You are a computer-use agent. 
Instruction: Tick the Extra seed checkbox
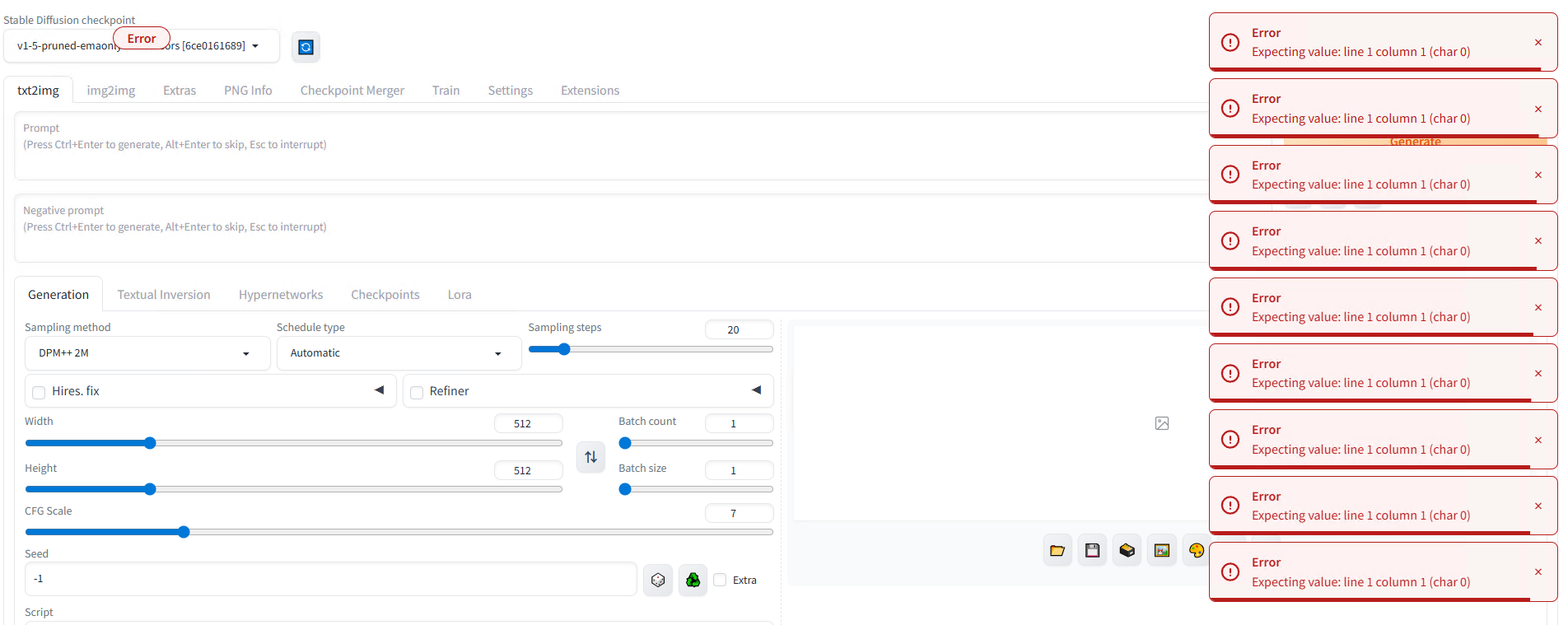[720, 580]
